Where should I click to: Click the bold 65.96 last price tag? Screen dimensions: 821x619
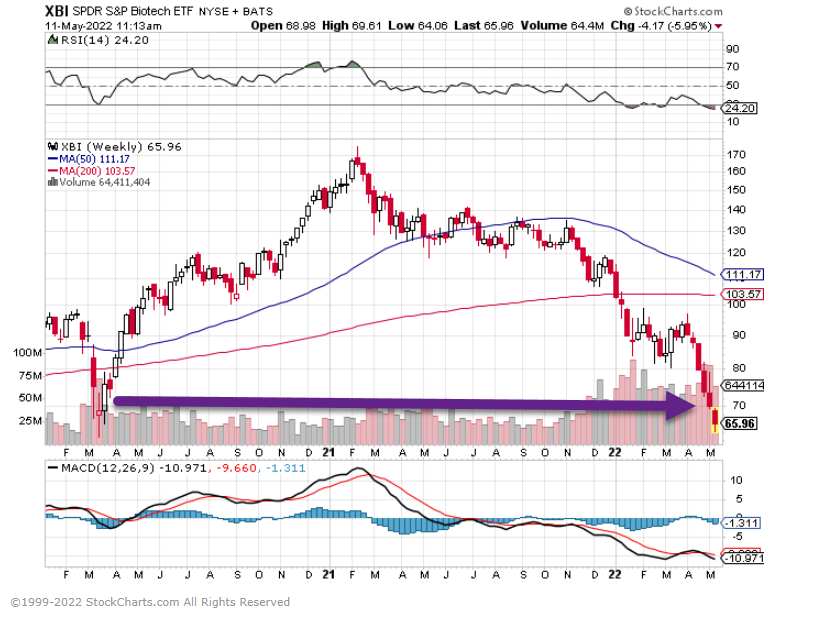click(739, 423)
